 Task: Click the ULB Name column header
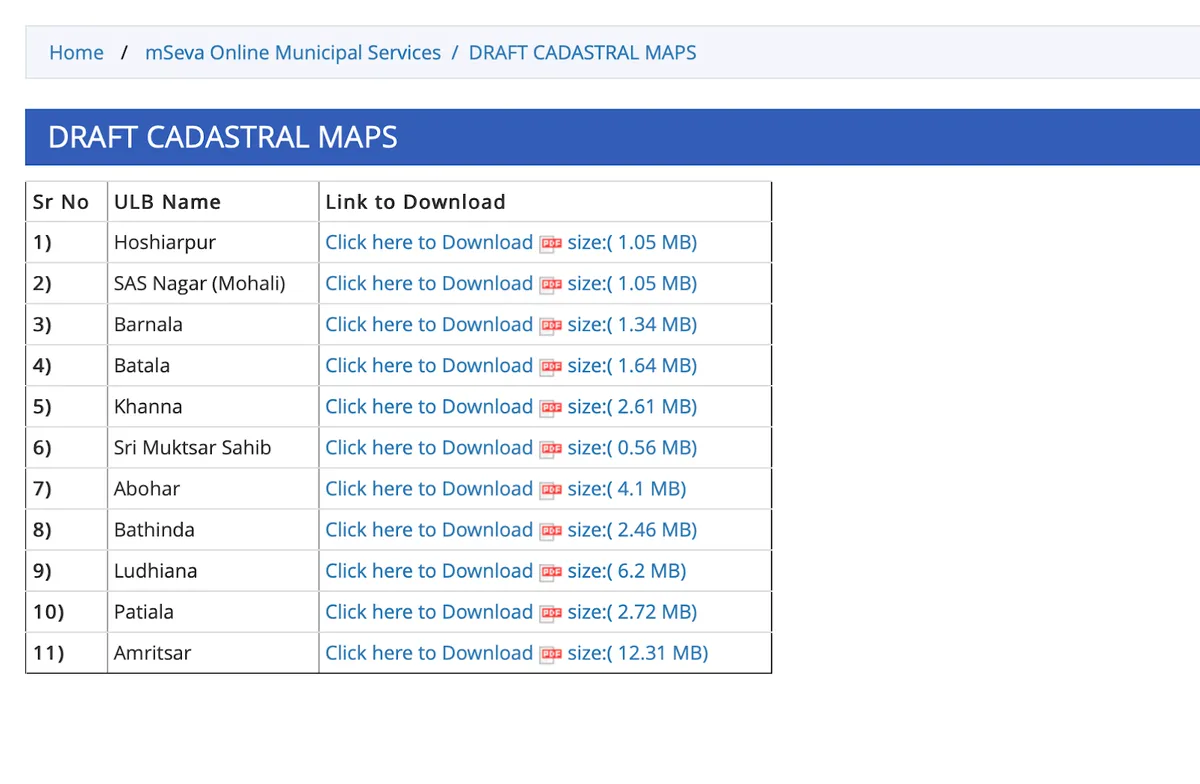(x=167, y=202)
